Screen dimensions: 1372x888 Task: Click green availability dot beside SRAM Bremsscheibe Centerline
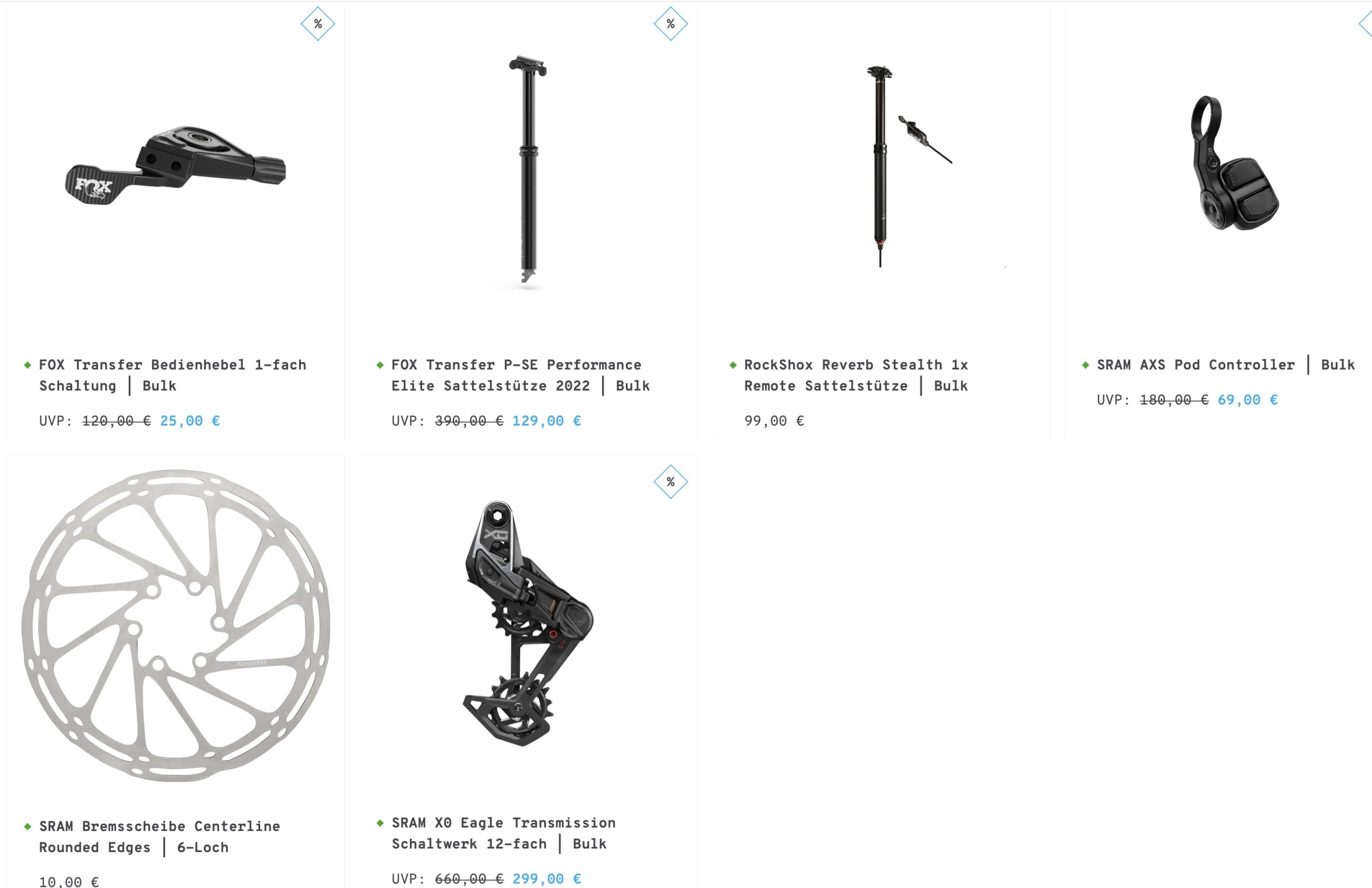coord(27,826)
